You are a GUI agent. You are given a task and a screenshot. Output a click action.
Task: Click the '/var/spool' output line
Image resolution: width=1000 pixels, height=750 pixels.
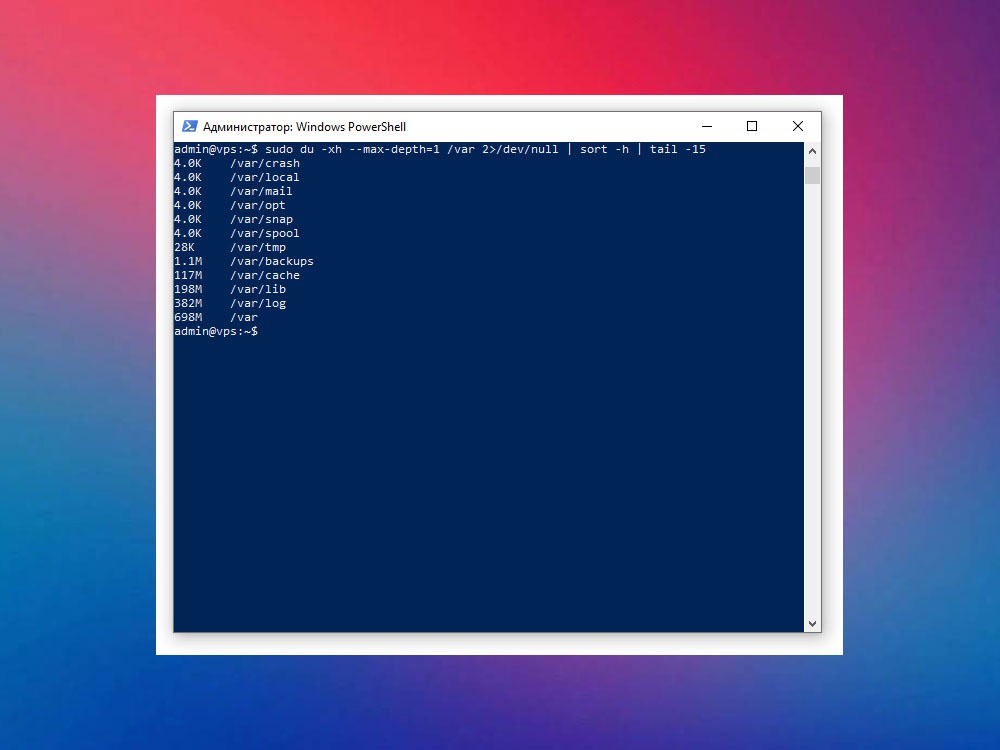coord(237,233)
